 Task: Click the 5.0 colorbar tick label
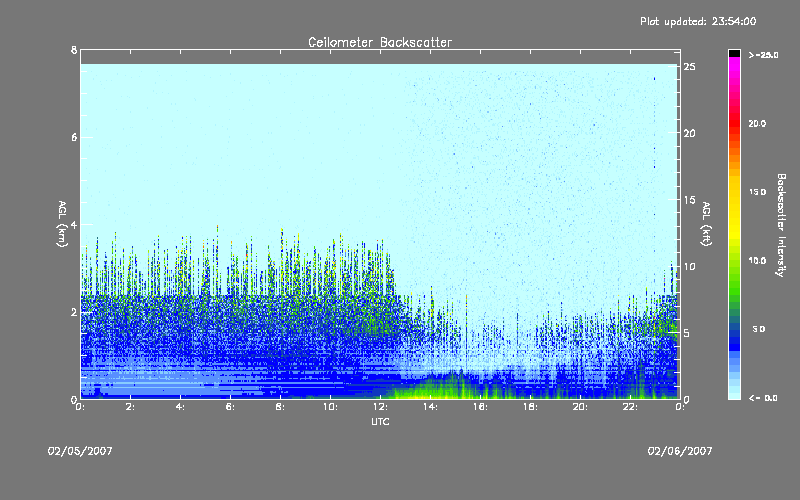click(x=759, y=329)
